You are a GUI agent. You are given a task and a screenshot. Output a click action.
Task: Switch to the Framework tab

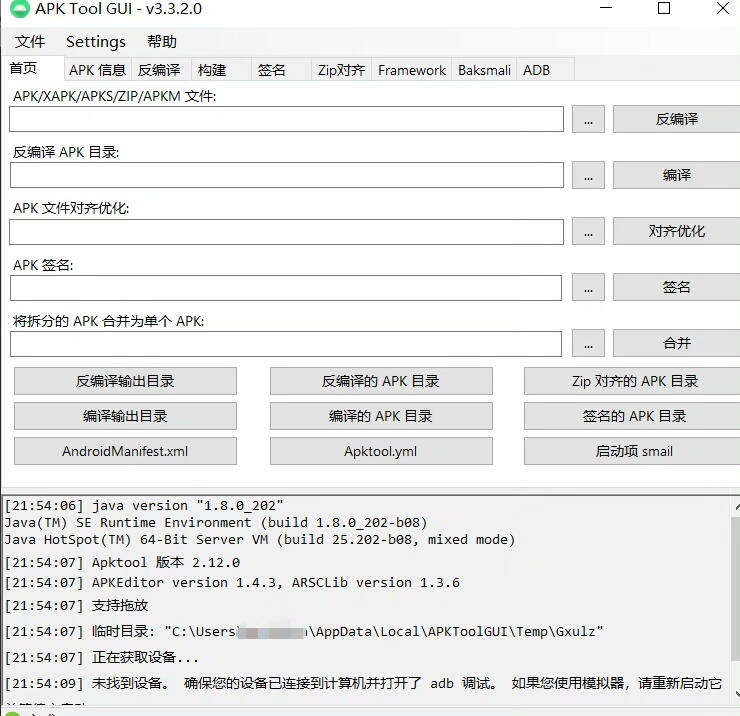[412, 70]
